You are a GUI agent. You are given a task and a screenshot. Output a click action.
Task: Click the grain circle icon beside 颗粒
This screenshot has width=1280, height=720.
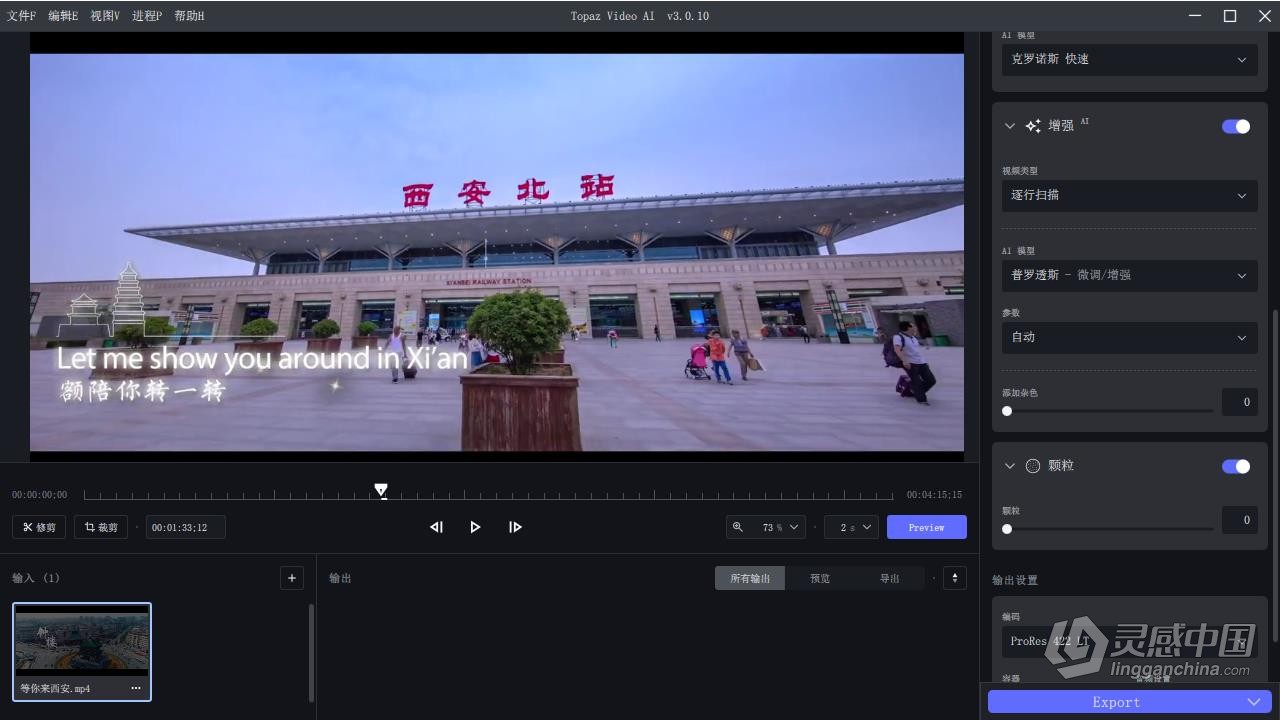coord(1033,465)
